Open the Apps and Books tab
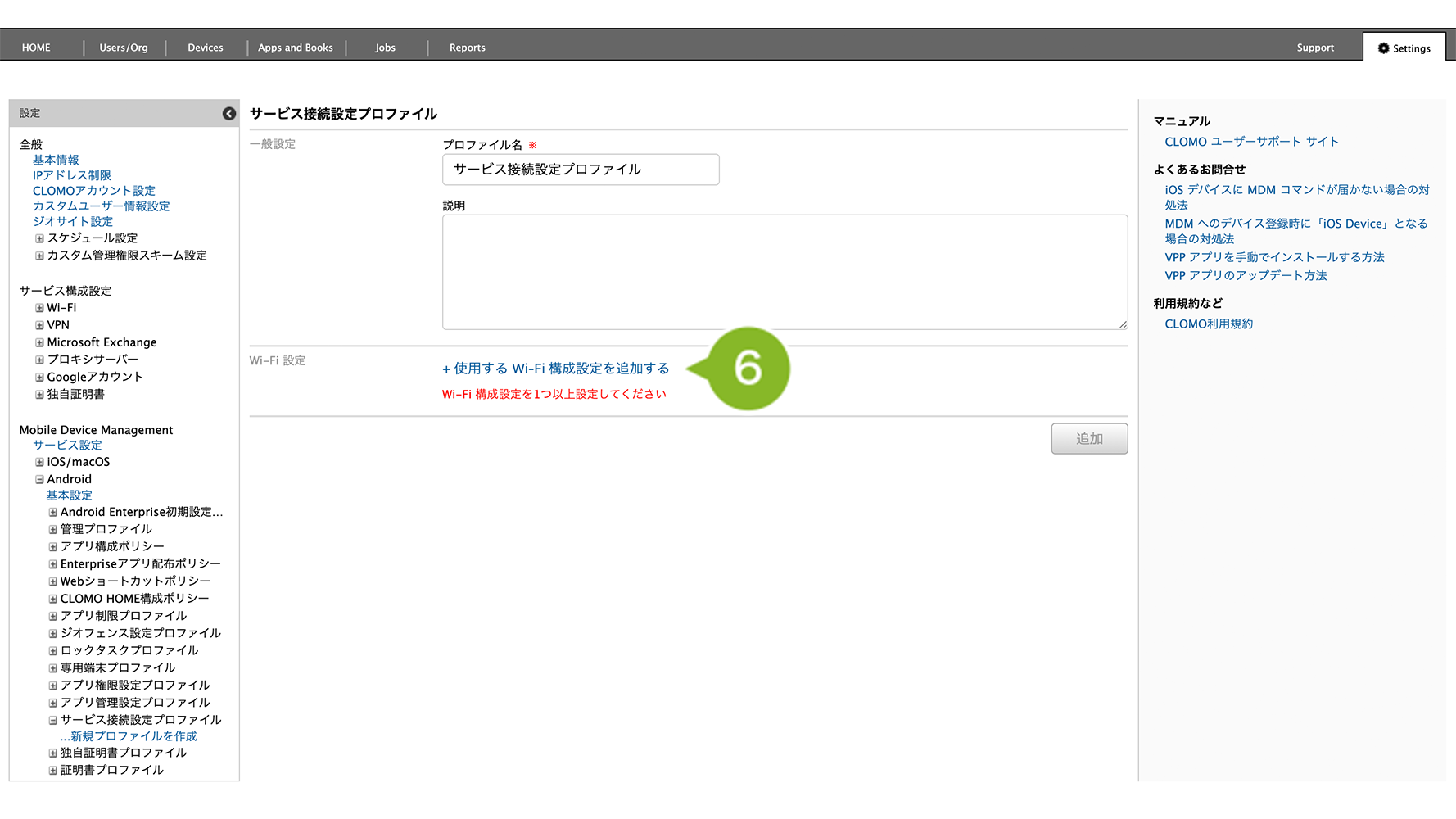 (x=295, y=48)
